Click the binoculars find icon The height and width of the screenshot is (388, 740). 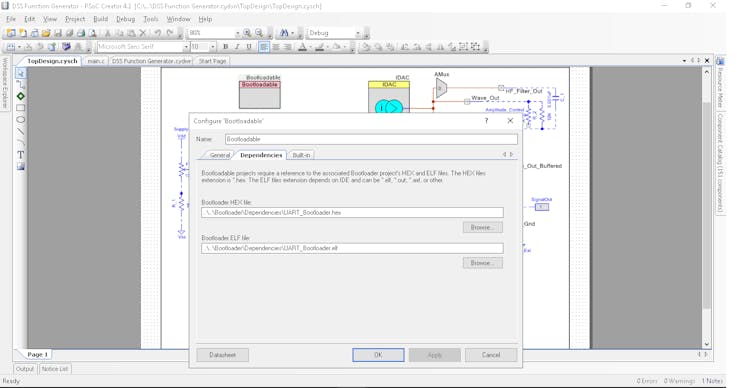point(284,33)
